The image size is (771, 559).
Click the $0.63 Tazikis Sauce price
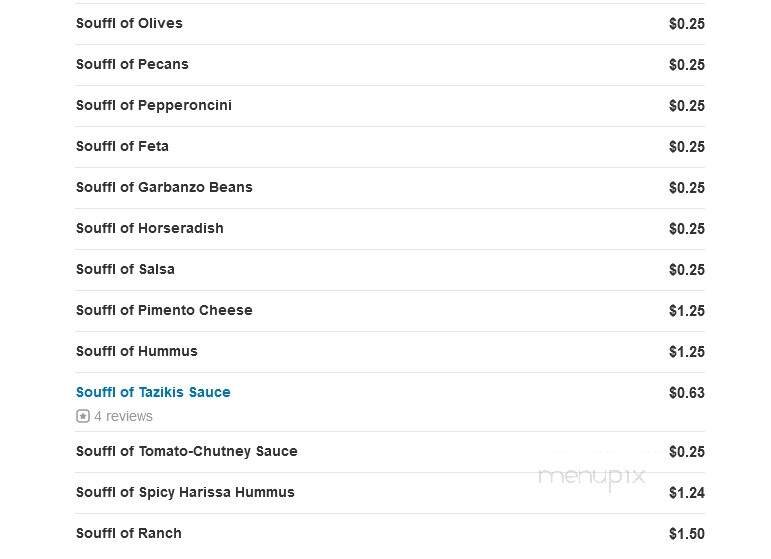[x=686, y=393]
